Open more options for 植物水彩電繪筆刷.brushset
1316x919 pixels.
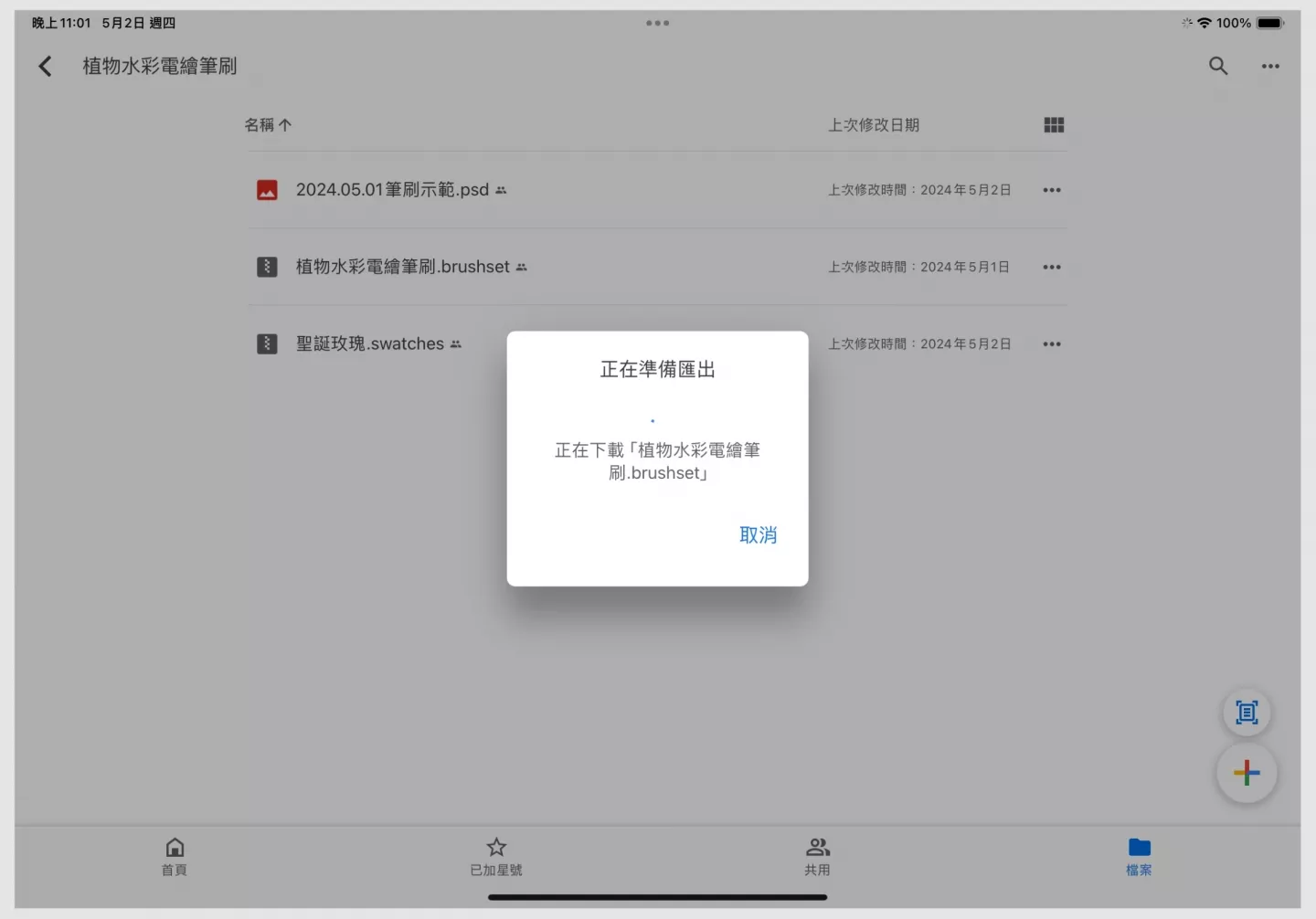(1052, 268)
